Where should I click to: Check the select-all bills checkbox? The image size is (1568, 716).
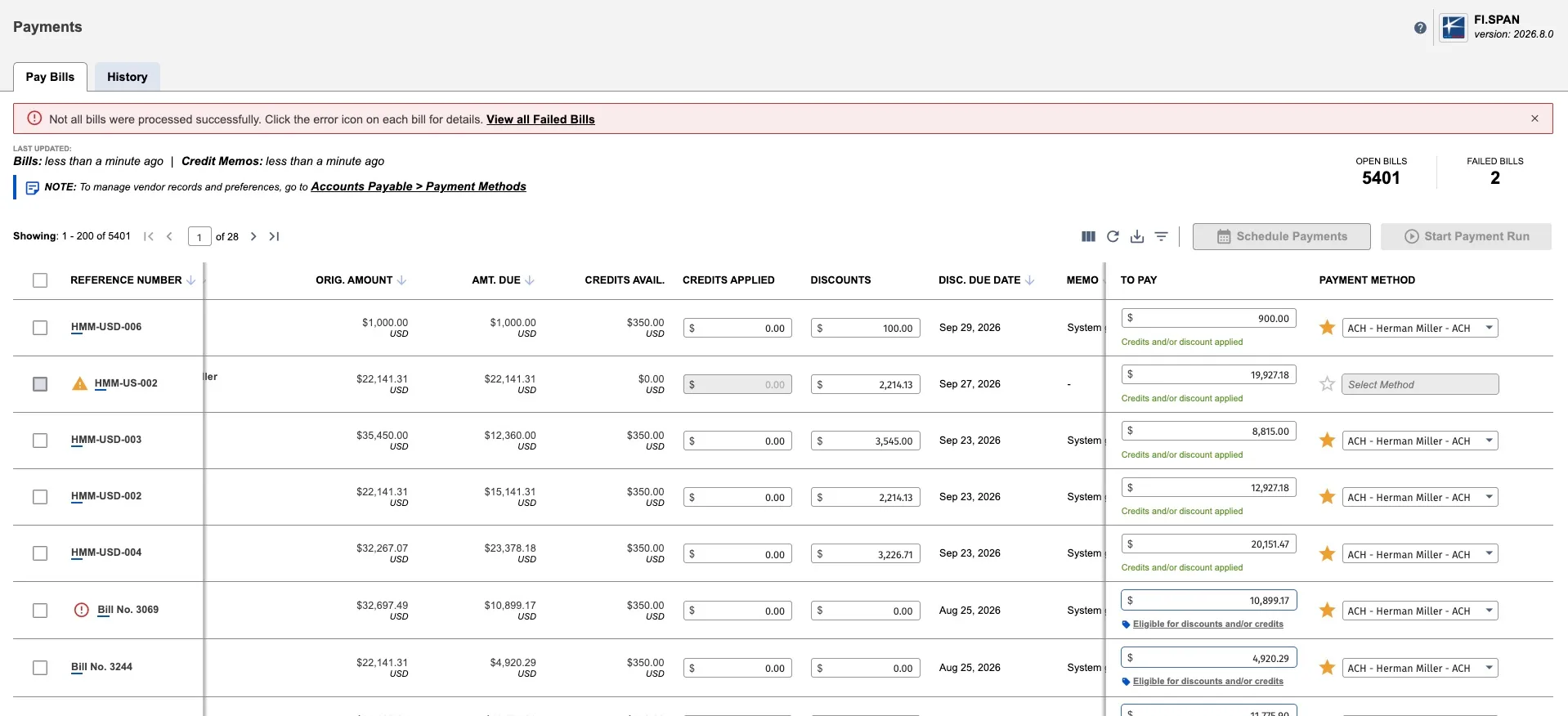pyautogui.click(x=40, y=280)
